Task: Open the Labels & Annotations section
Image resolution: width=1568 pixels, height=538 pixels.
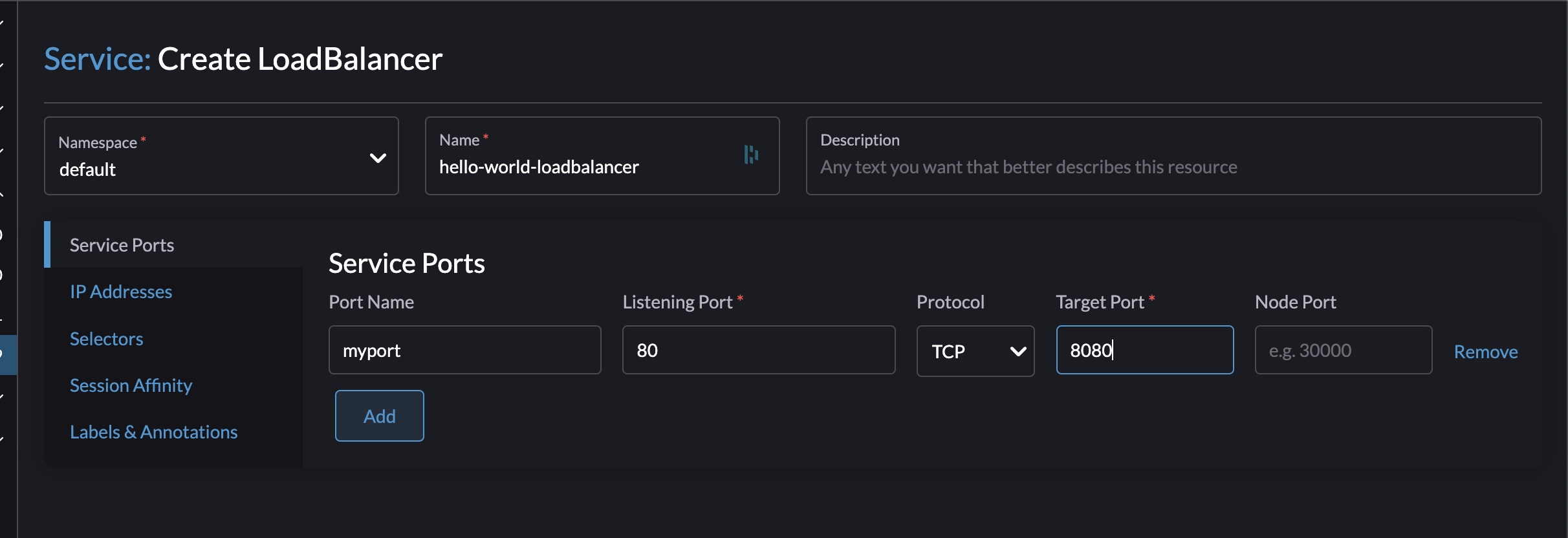Action: click(x=153, y=431)
